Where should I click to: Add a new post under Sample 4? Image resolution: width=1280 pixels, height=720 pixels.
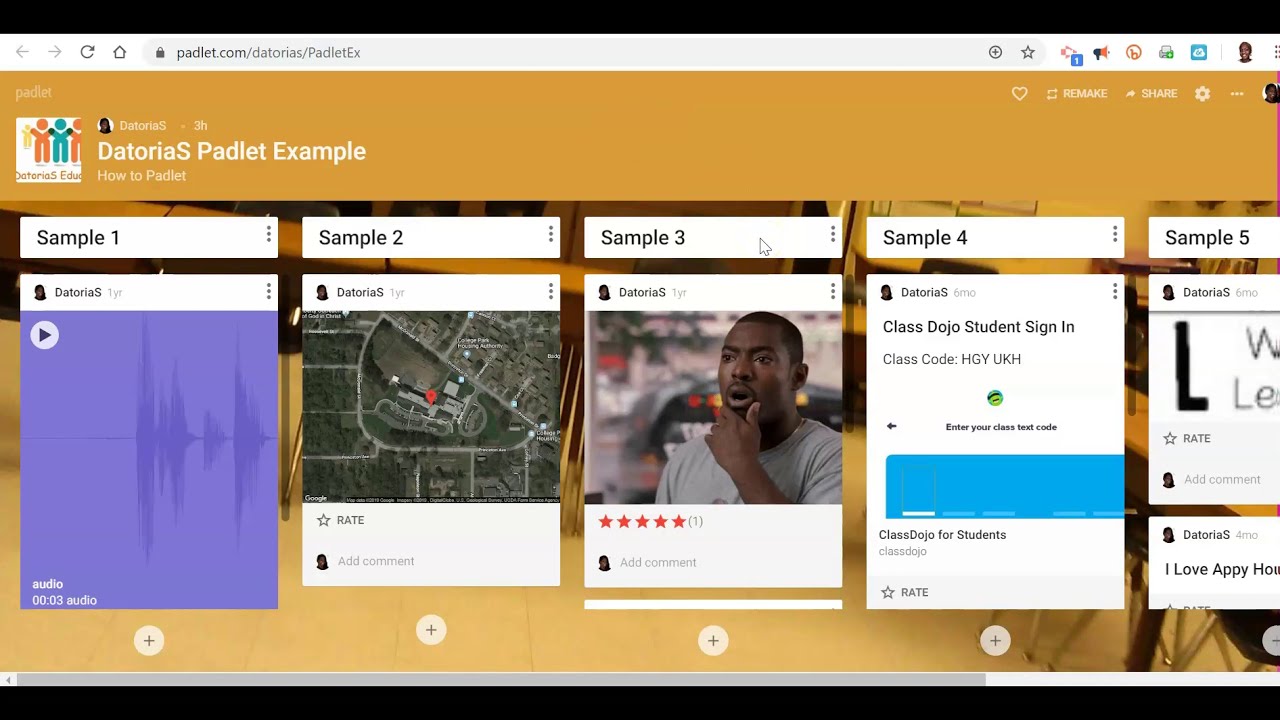(x=995, y=641)
